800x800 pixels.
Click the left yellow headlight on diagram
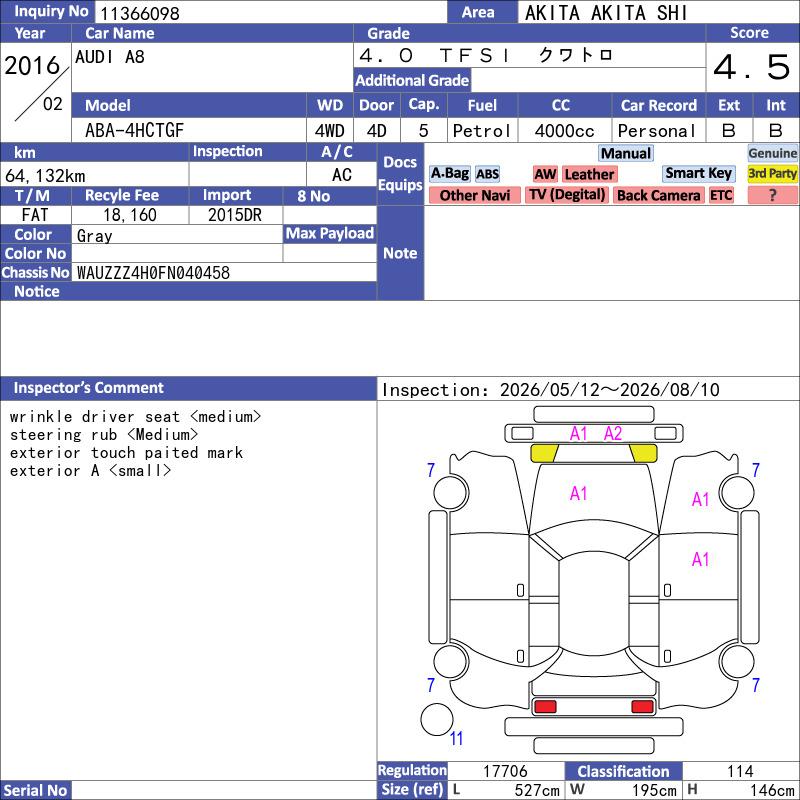coord(544,453)
